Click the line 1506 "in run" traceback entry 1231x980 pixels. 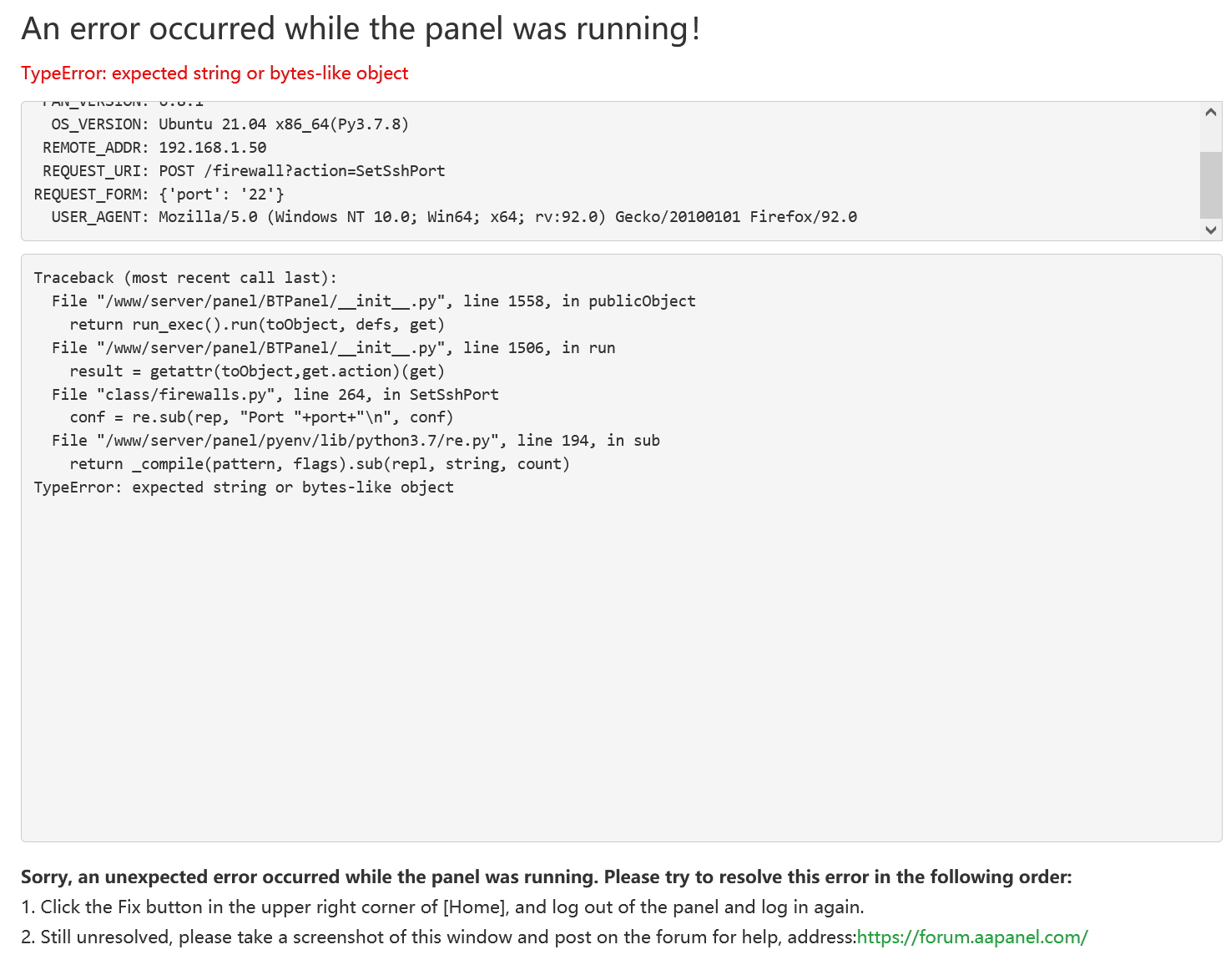pos(333,348)
